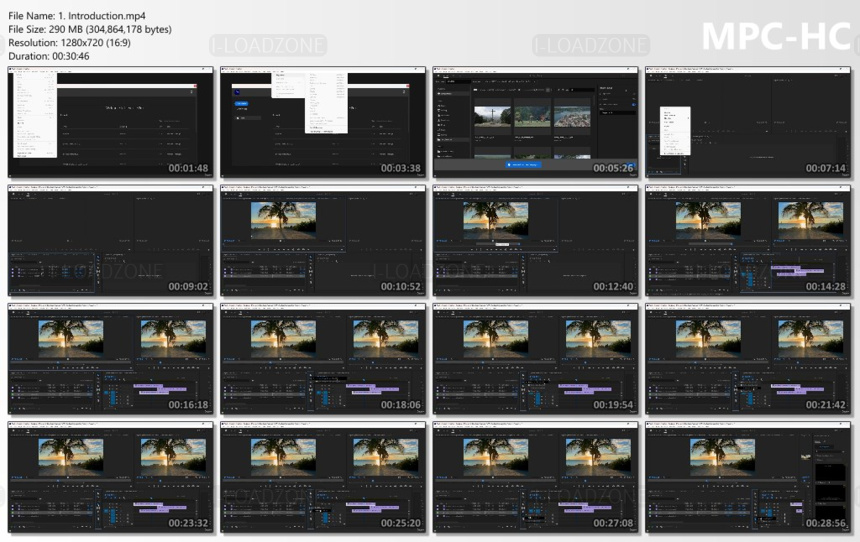
Task: Select the thumbnail stamped 00:03:38
Action: [x=323, y=122]
